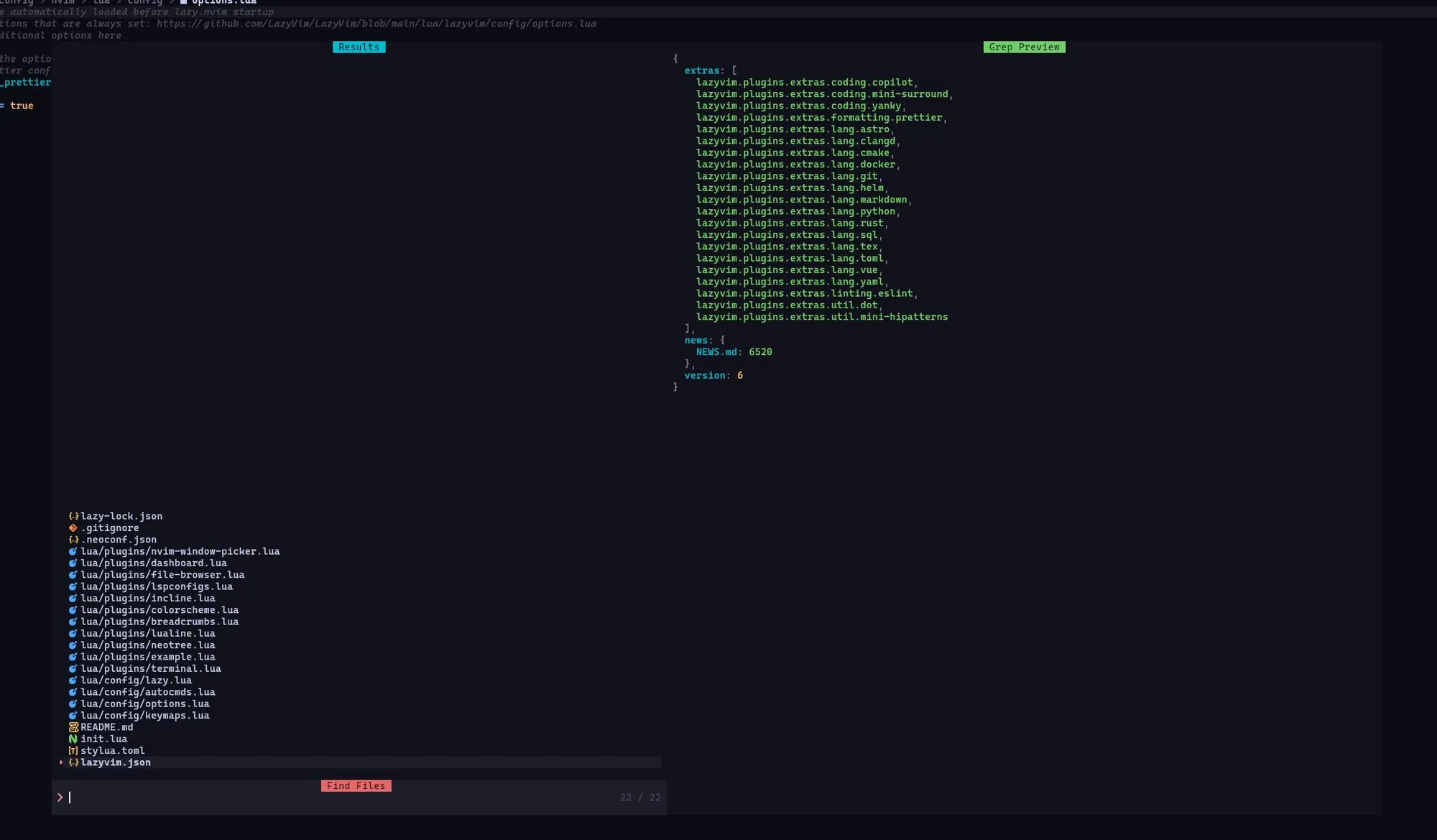Pick lua/plugins/neotree.lua result
This screenshot has height=840, width=1437.
148,645
